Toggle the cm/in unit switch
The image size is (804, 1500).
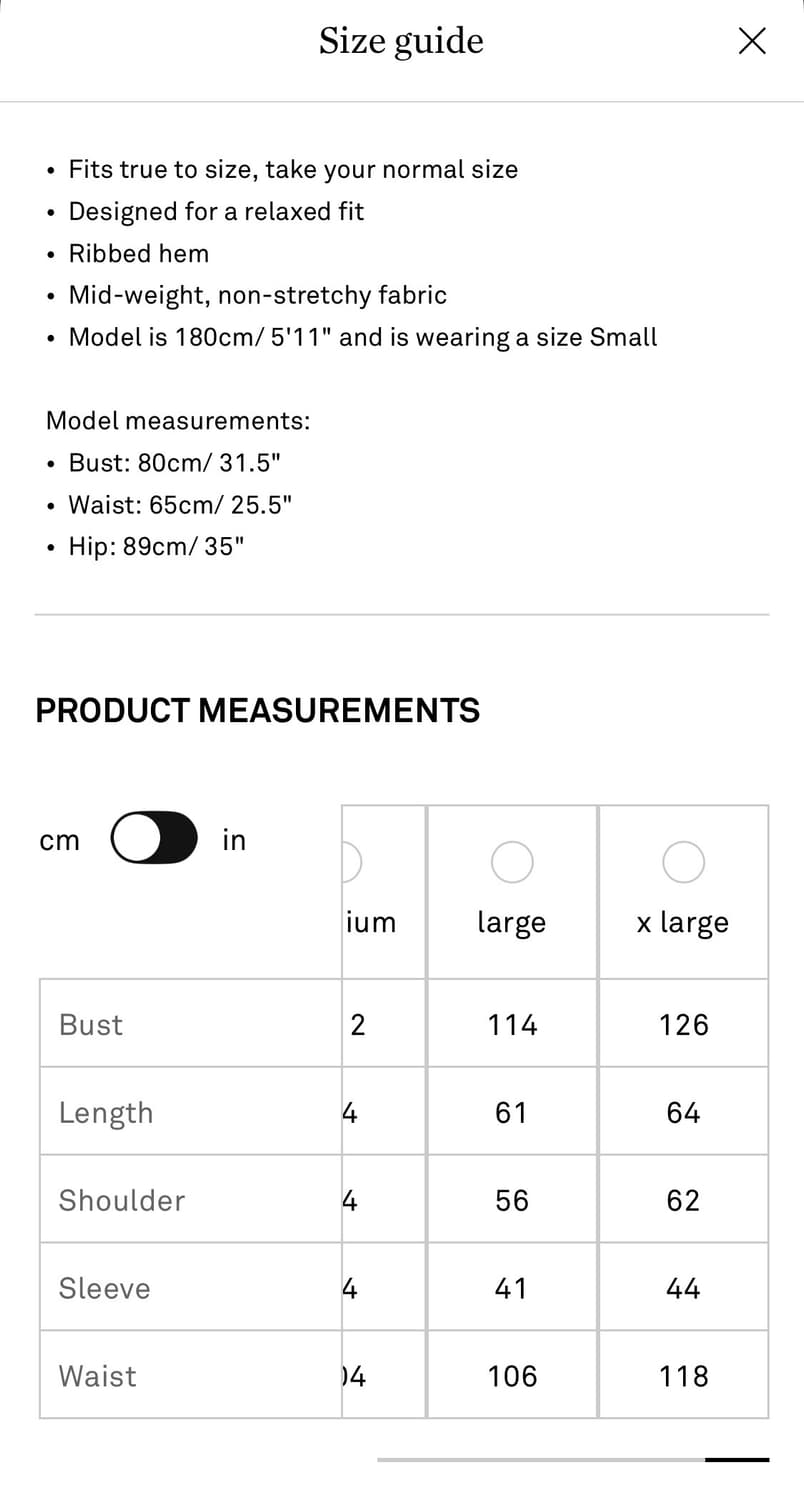154,837
